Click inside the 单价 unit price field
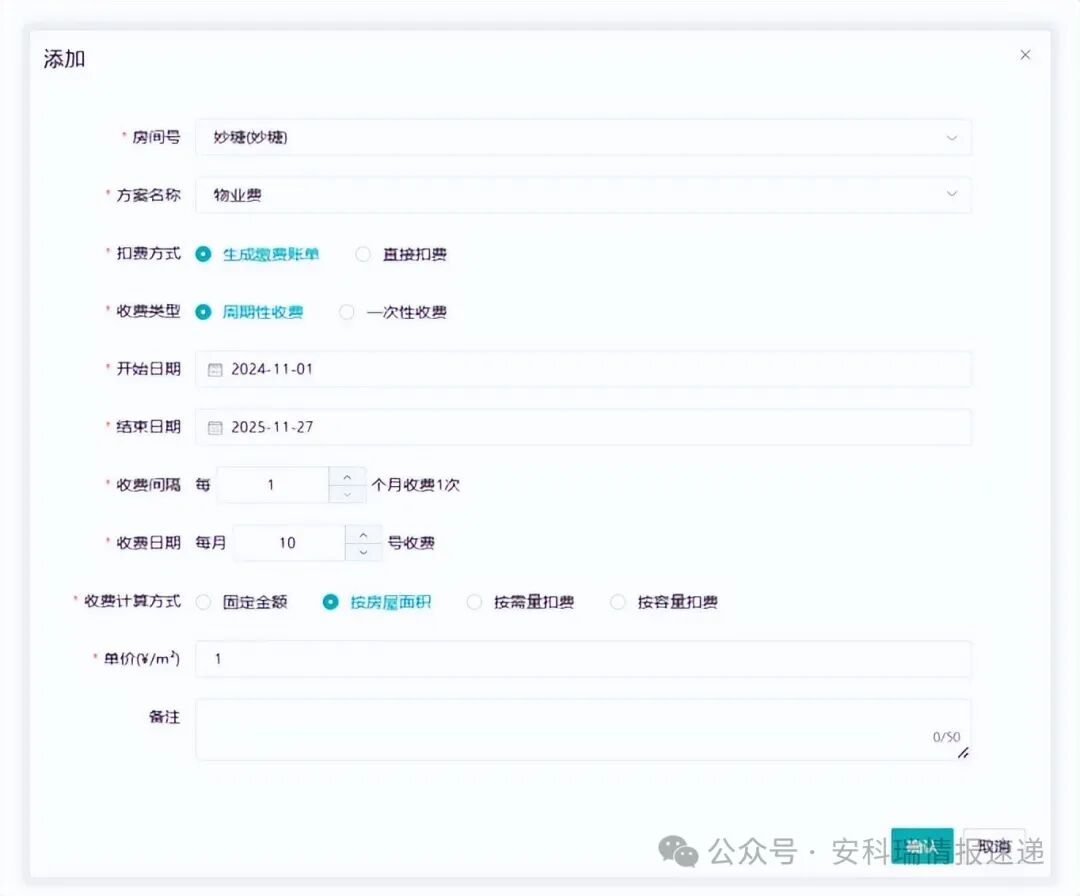The height and width of the screenshot is (896, 1080). click(500, 659)
